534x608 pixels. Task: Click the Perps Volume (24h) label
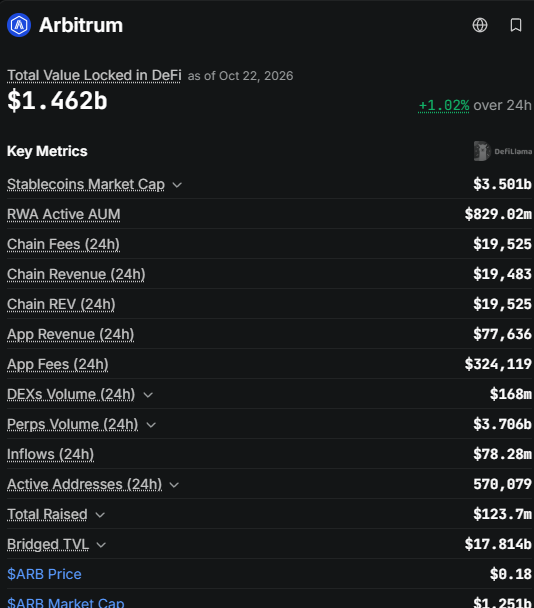tap(73, 424)
